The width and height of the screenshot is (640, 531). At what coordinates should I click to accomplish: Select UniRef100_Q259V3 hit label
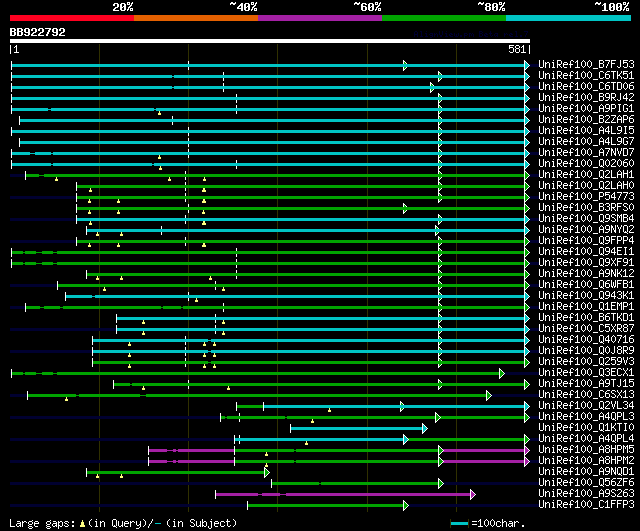[x=586, y=362]
